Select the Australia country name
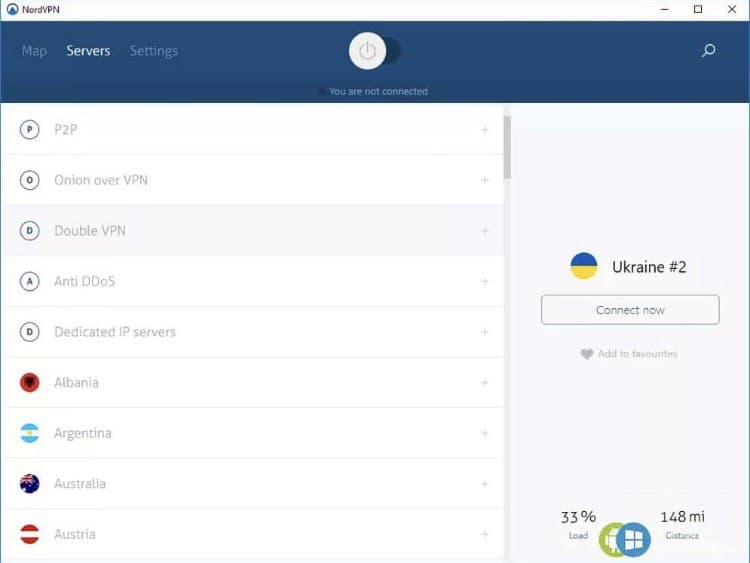 pyautogui.click(x=80, y=484)
